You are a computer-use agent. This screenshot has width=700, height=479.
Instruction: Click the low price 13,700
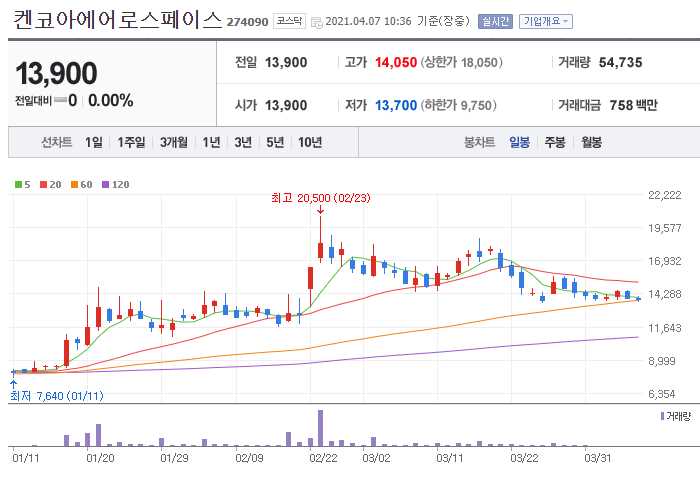(396, 105)
